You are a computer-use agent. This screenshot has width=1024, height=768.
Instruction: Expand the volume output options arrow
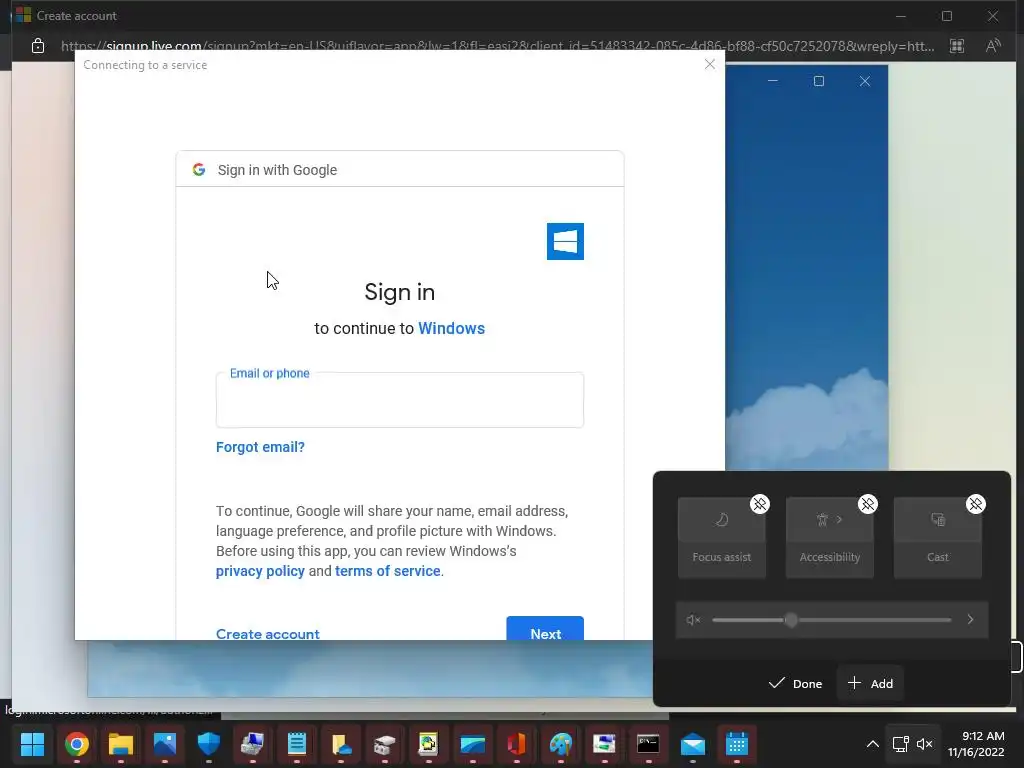point(970,620)
